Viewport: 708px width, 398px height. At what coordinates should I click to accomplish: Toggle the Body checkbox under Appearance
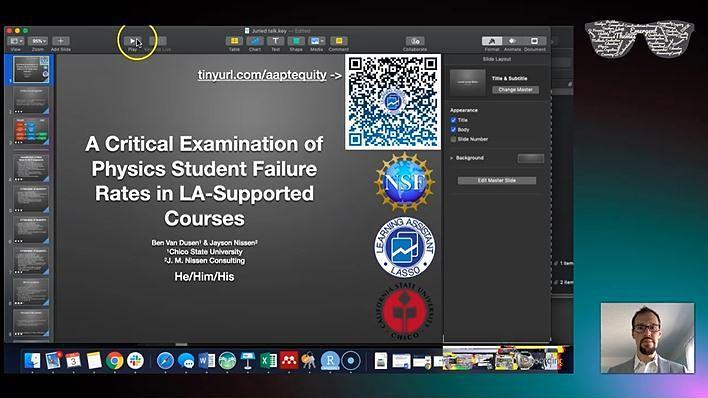pos(453,130)
